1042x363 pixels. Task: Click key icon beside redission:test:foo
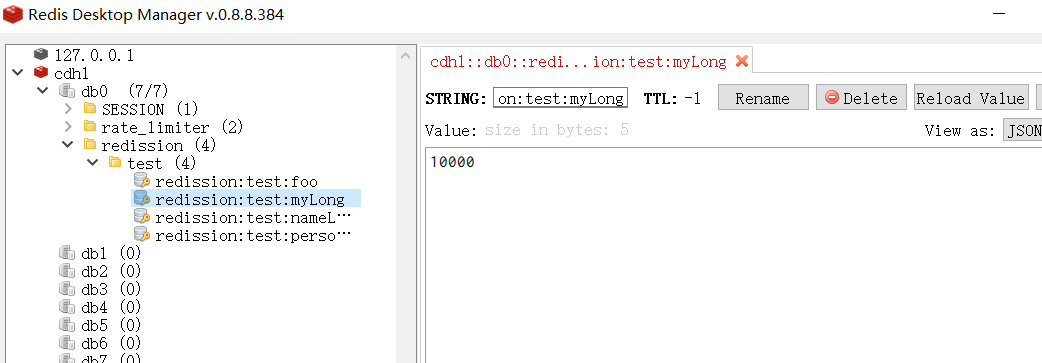click(142, 180)
